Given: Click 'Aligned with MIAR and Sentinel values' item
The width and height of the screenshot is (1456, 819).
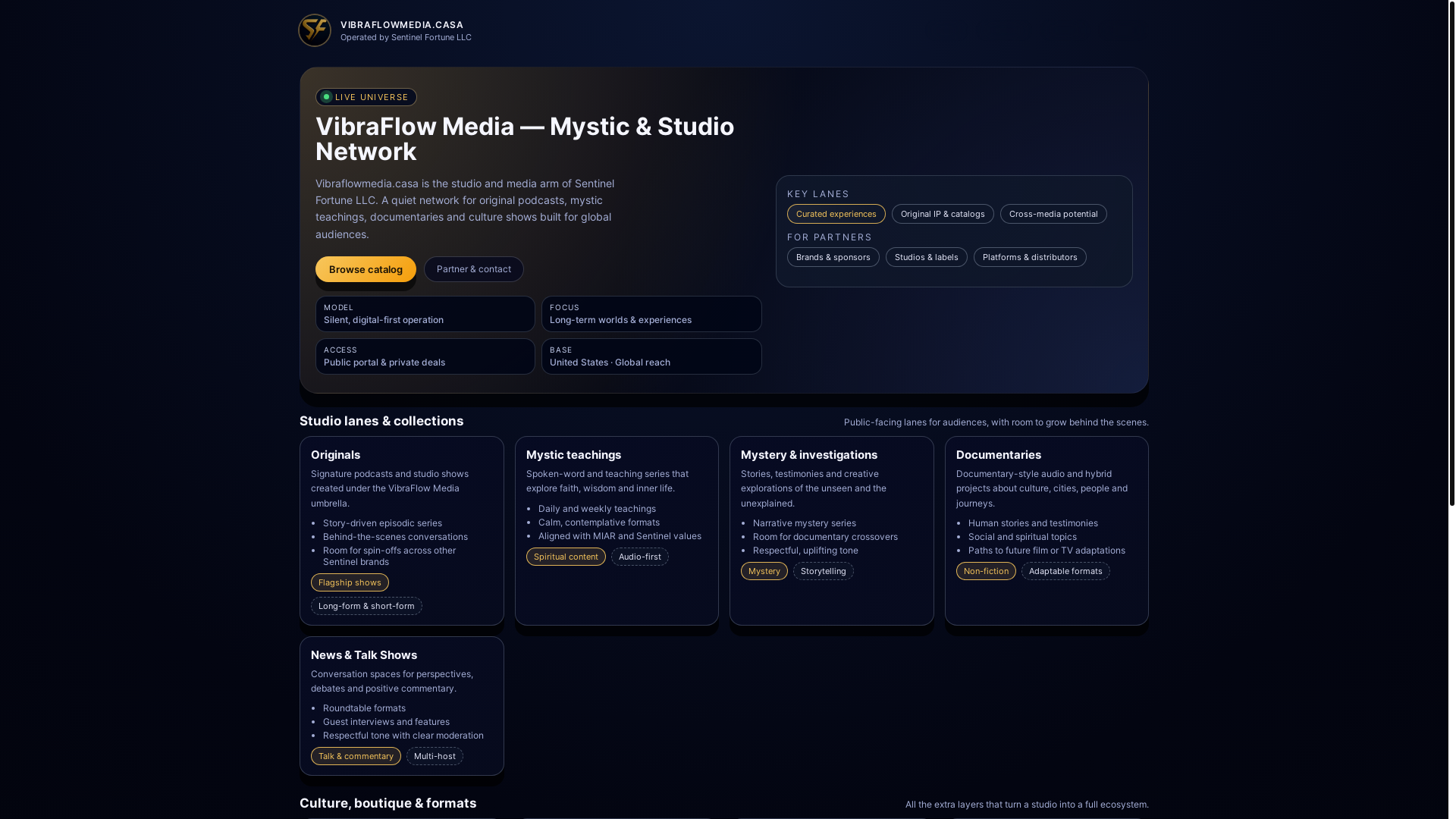Looking at the screenshot, I should 620,536.
